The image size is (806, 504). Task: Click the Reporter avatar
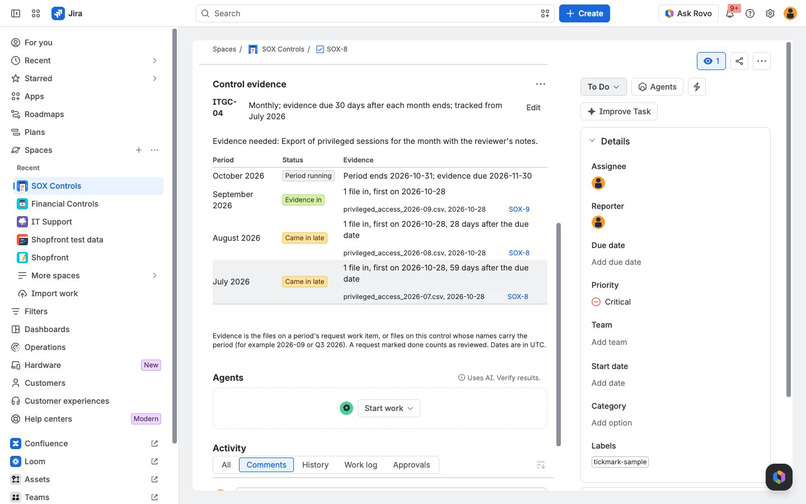click(598, 223)
